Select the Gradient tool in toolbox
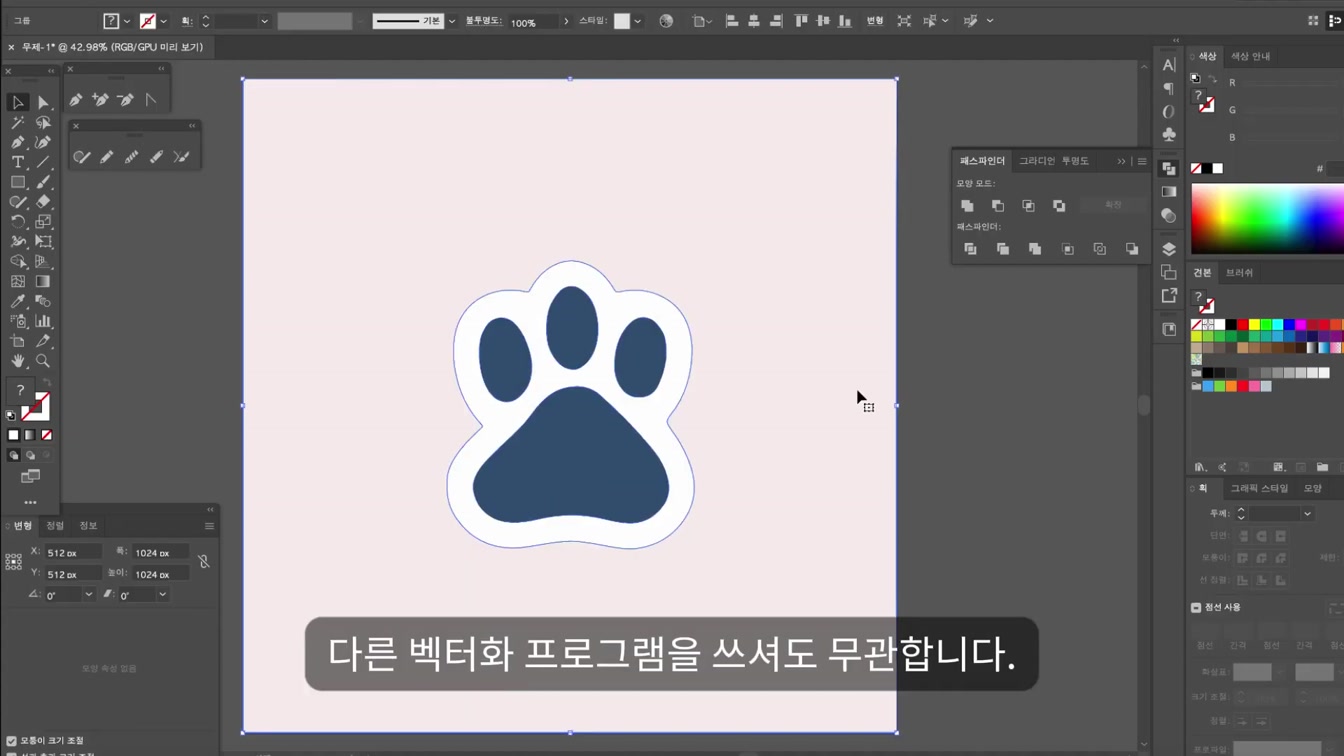Screen dimensions: 1344x756 pyautogui.click(x=43, y=282)
